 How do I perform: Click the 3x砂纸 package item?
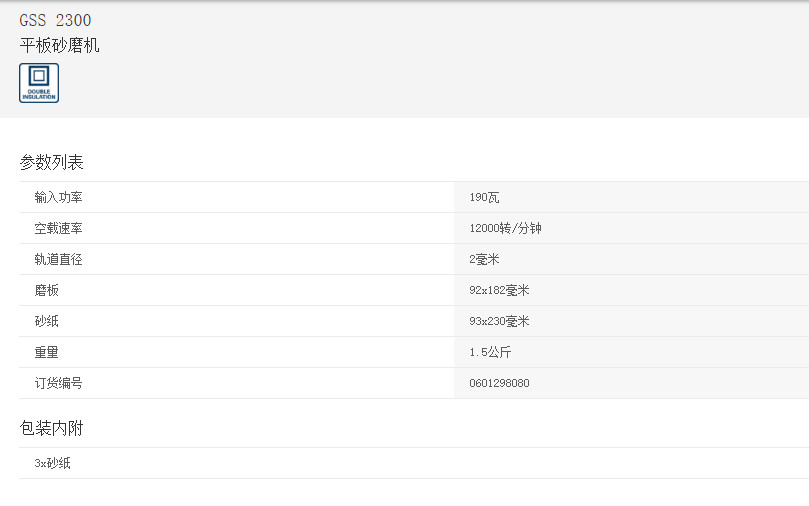point(52,464)
